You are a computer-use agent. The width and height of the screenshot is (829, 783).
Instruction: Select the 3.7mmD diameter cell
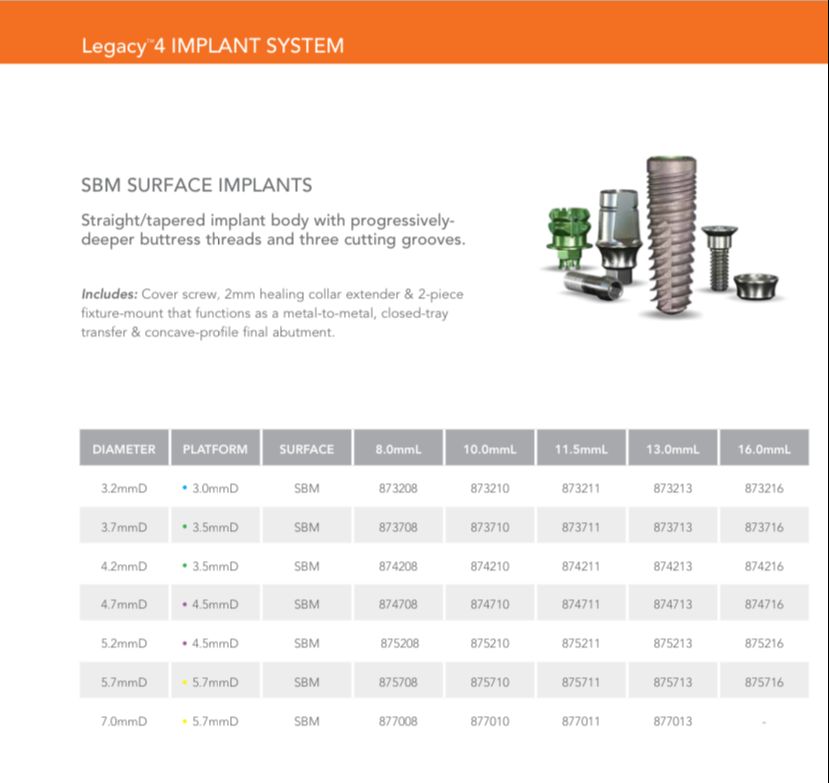tap(124, 527)
